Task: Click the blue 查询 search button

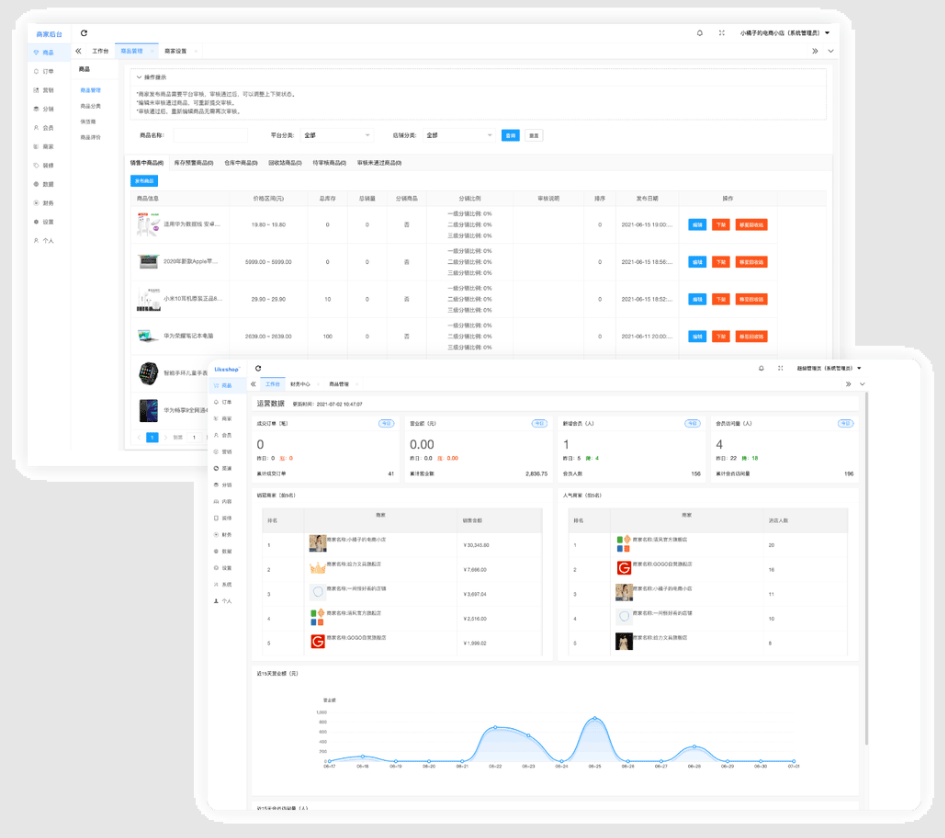Action: click(x=510, y=135)
